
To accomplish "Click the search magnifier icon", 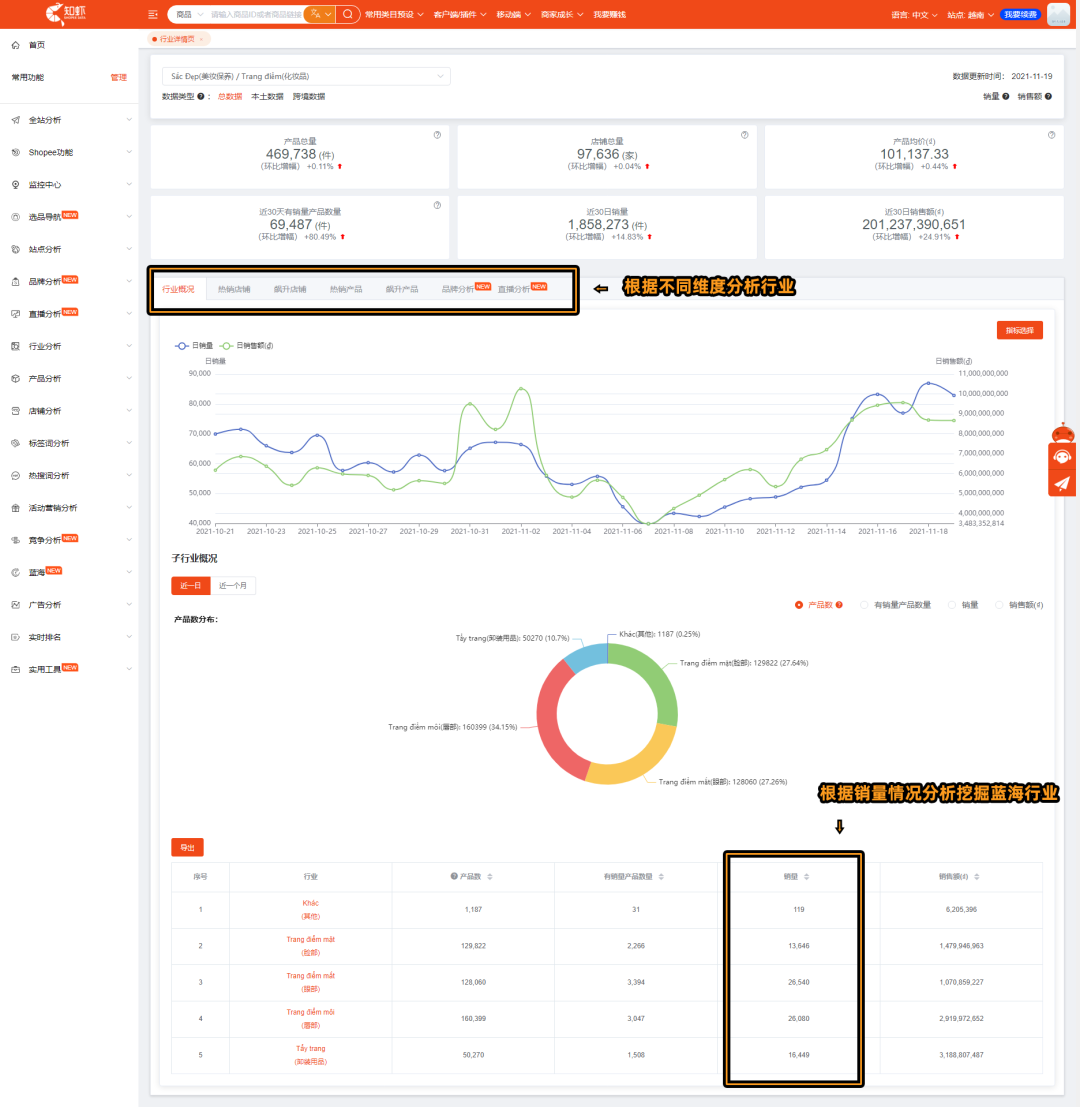I will pos(347,14).
